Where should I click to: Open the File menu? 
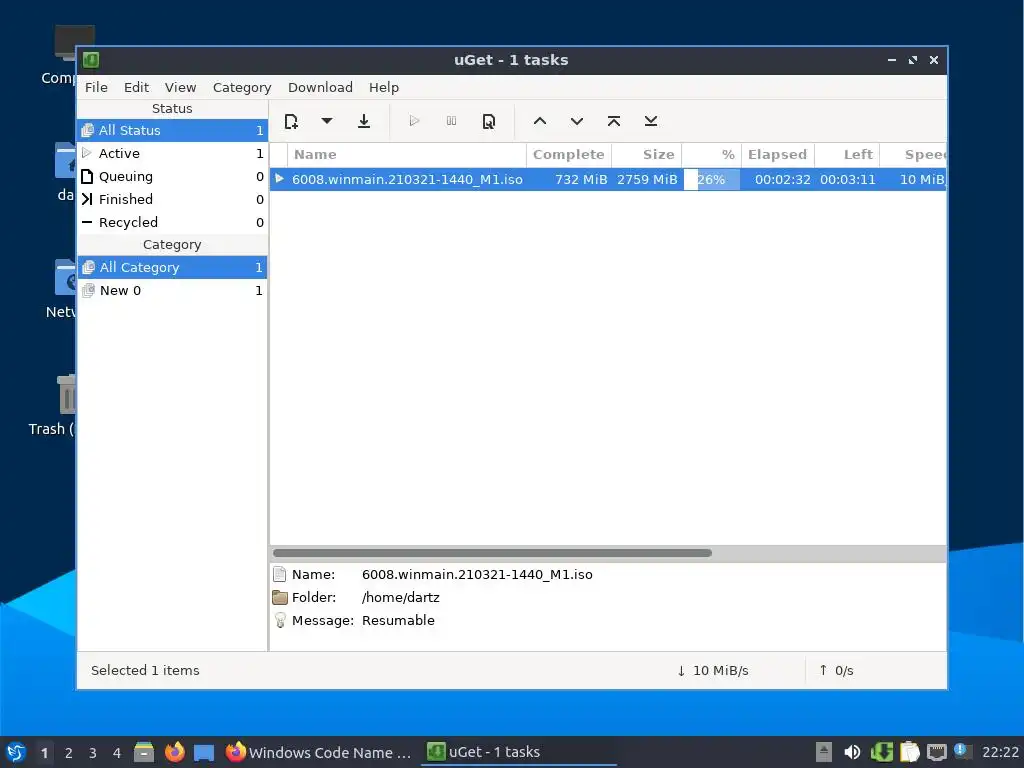(96, 88)
